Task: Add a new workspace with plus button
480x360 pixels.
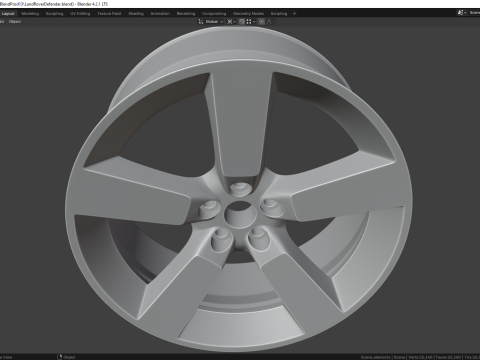Action: [294, 14]
